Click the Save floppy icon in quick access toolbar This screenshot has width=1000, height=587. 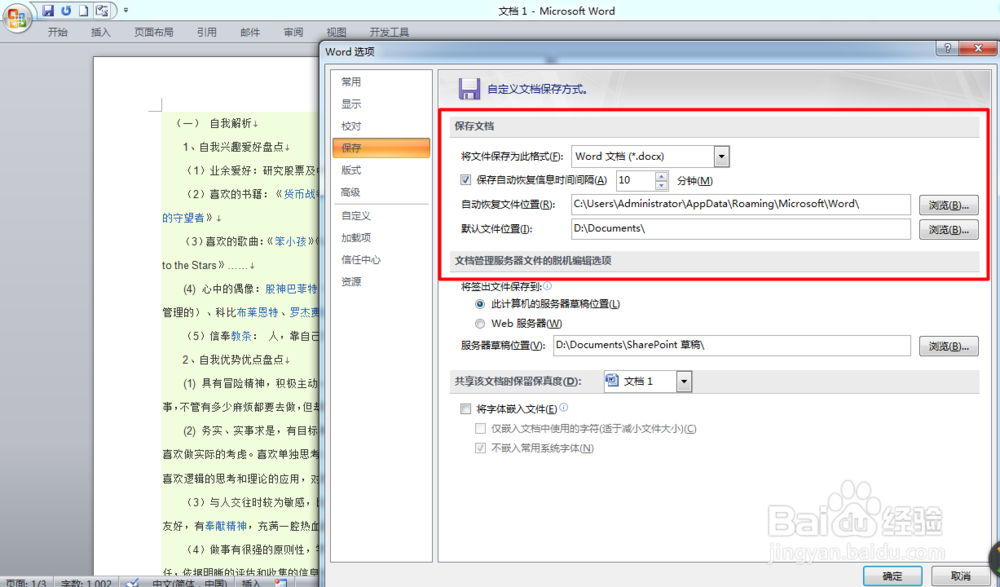click(48, 10)
